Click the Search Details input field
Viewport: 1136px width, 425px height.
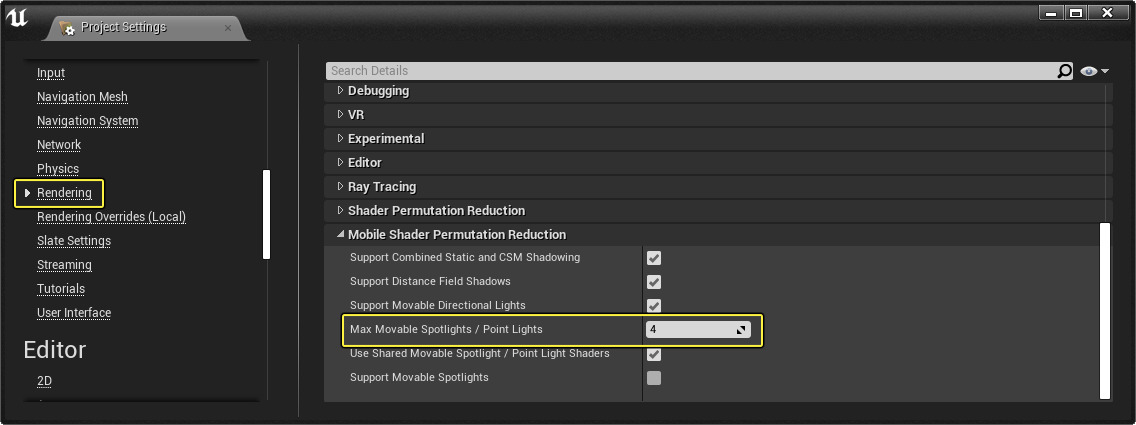690,71
